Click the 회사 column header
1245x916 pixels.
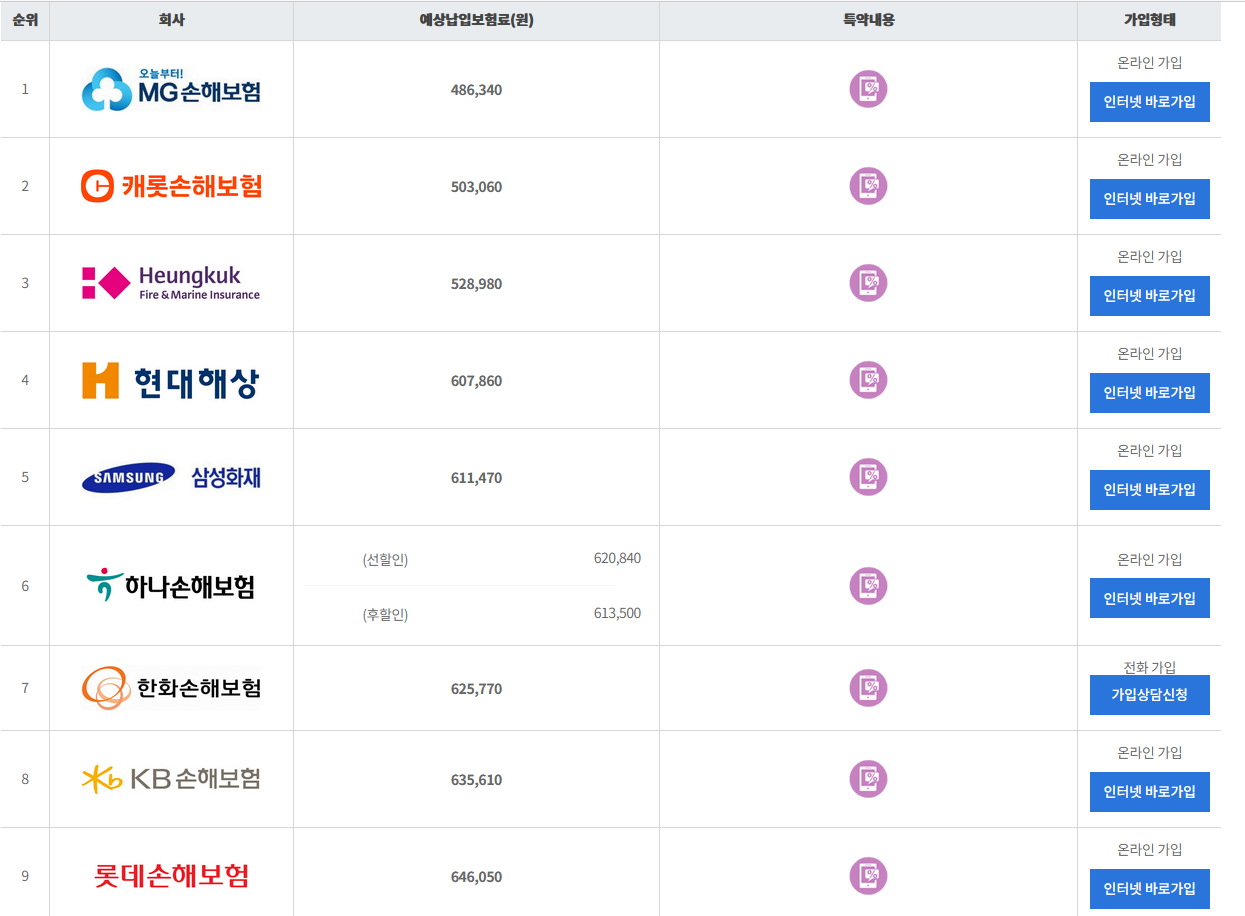(171, 20)
